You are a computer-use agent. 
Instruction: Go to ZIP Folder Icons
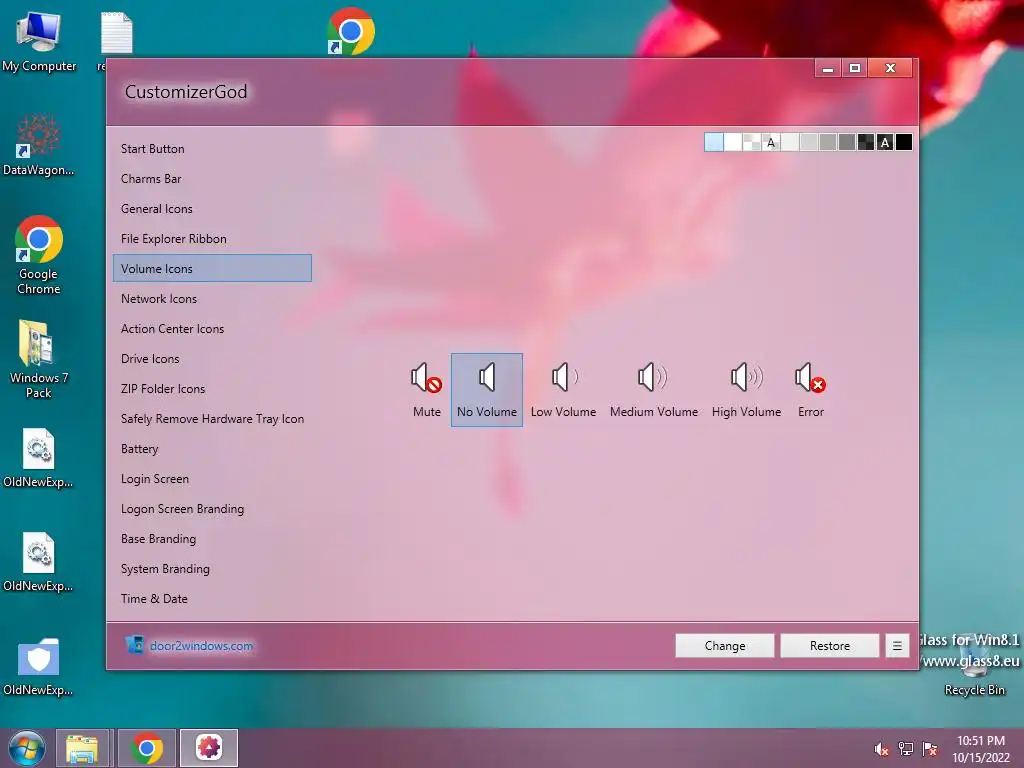[x=212, y=389]
